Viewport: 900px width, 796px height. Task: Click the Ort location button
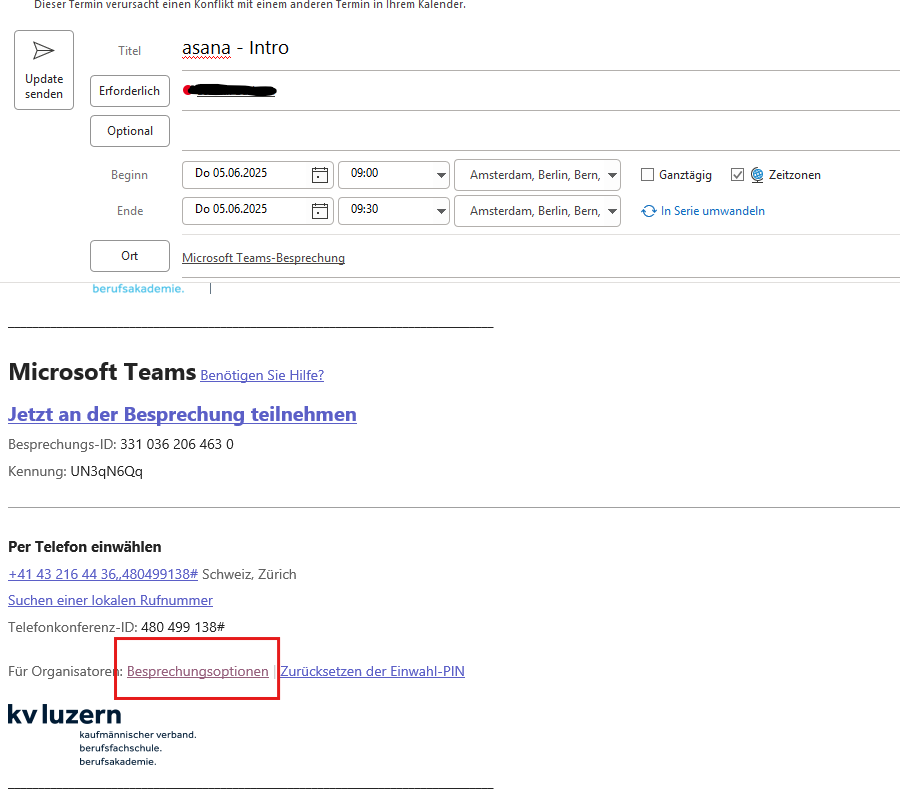click(x=130, y=256)
